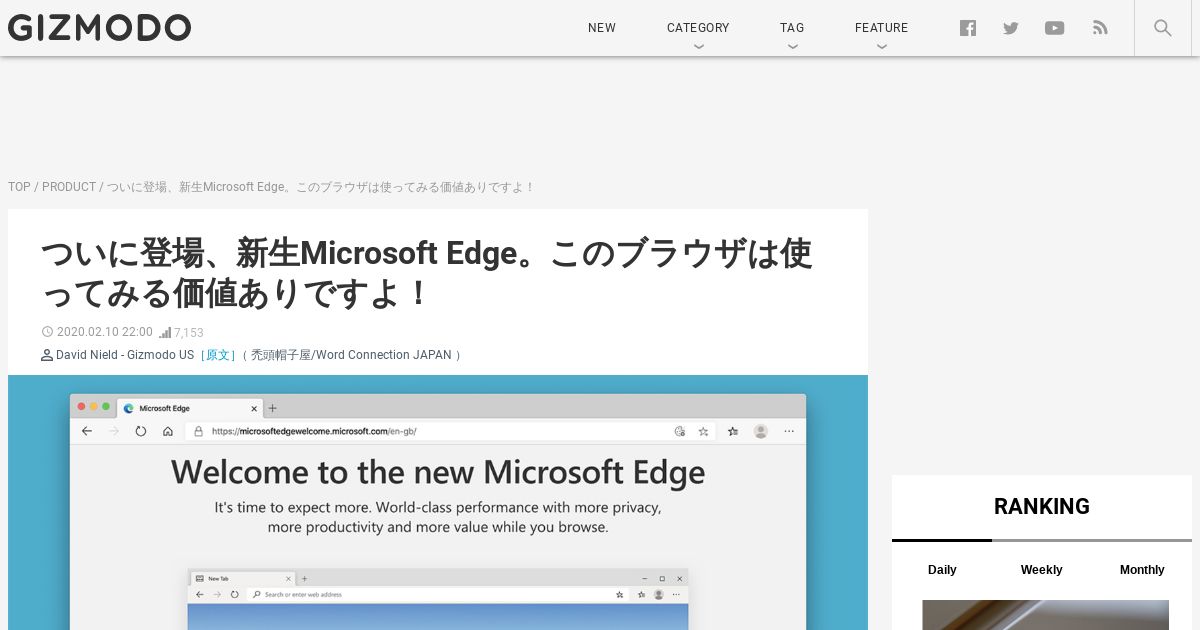The image size is (1200, 630).
Task: Open the Gizmodo YouTube icon
Action: coord(1055,28)
